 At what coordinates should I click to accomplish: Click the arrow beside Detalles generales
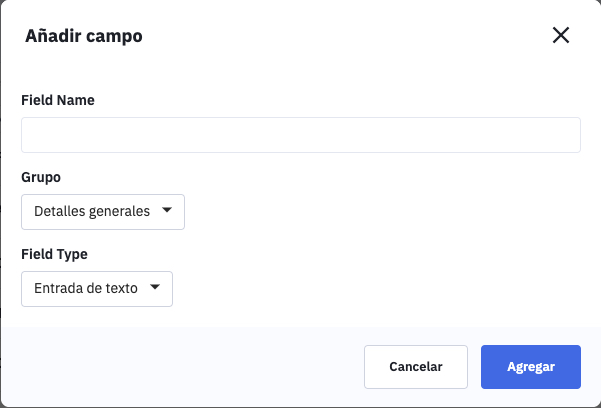click(167, 211)
